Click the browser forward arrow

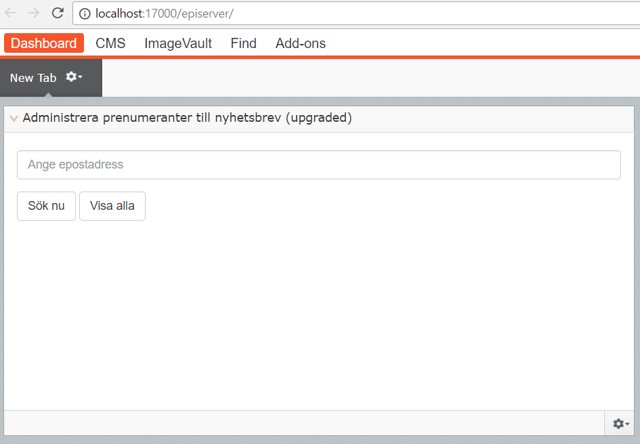[34, 13]
